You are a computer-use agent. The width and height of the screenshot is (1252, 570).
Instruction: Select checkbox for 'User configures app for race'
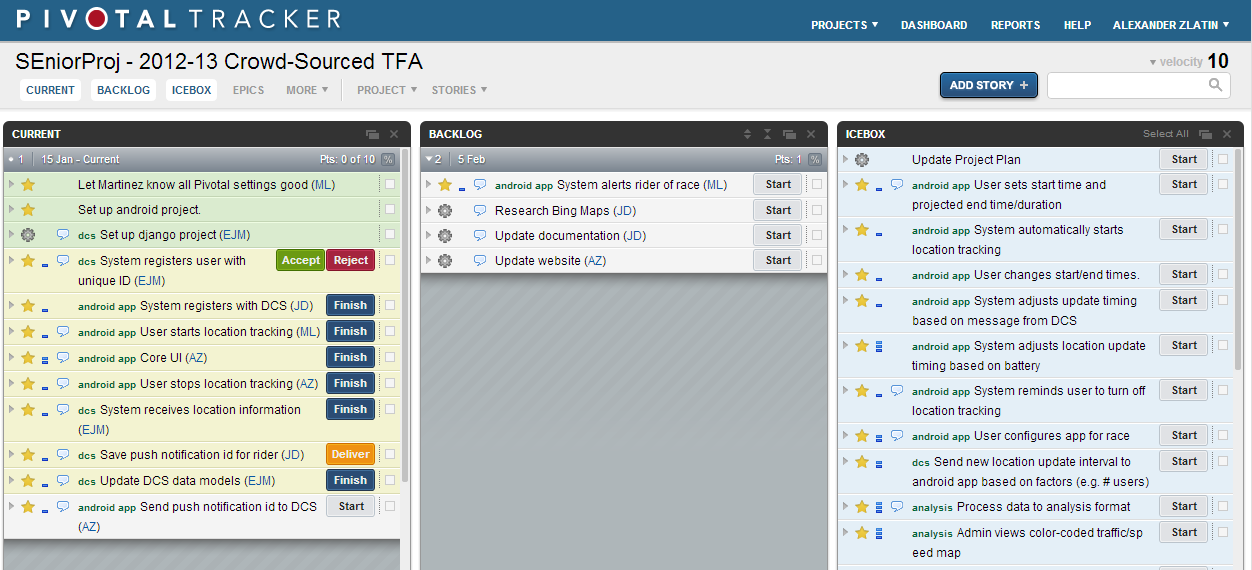1223,435
